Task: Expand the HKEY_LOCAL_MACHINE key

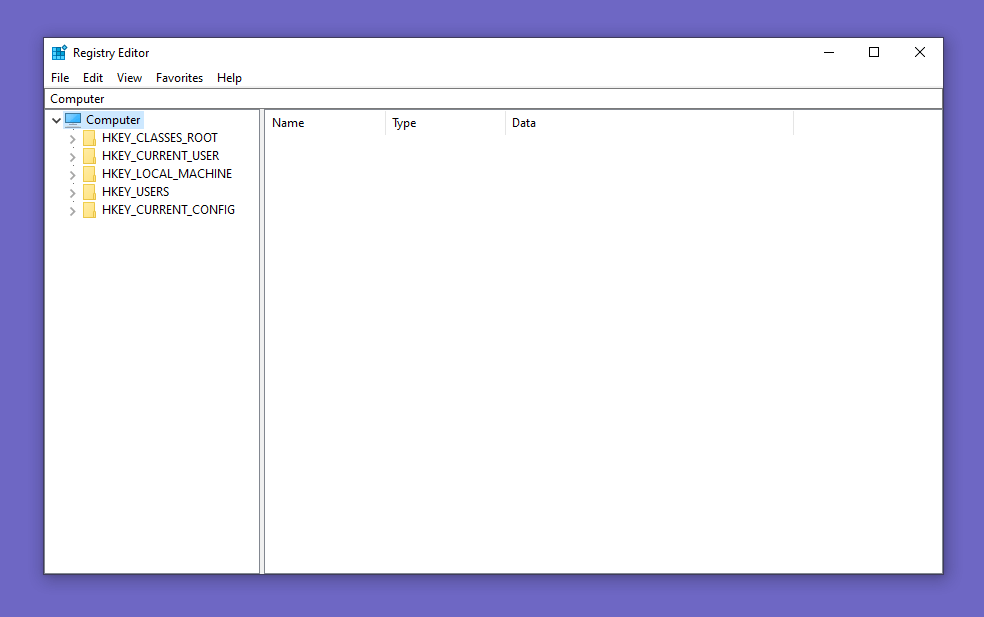Action: [x=72, y=174]
